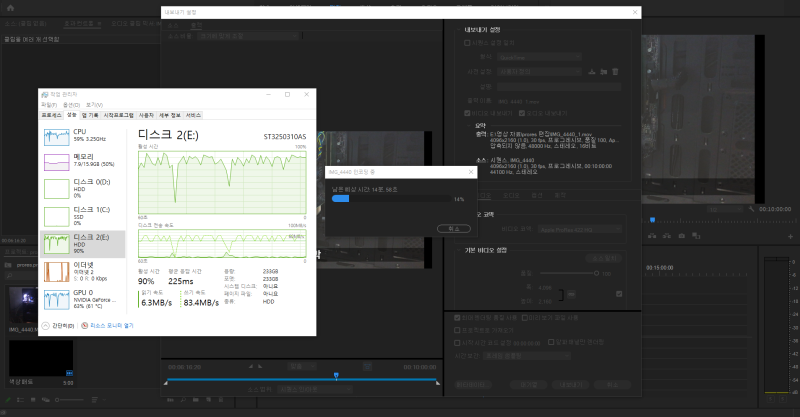This screenshot has width=800, height=417.
Task: Select 디스크 1(C:) in Task Manager sidebar
Action: (83, 216)
